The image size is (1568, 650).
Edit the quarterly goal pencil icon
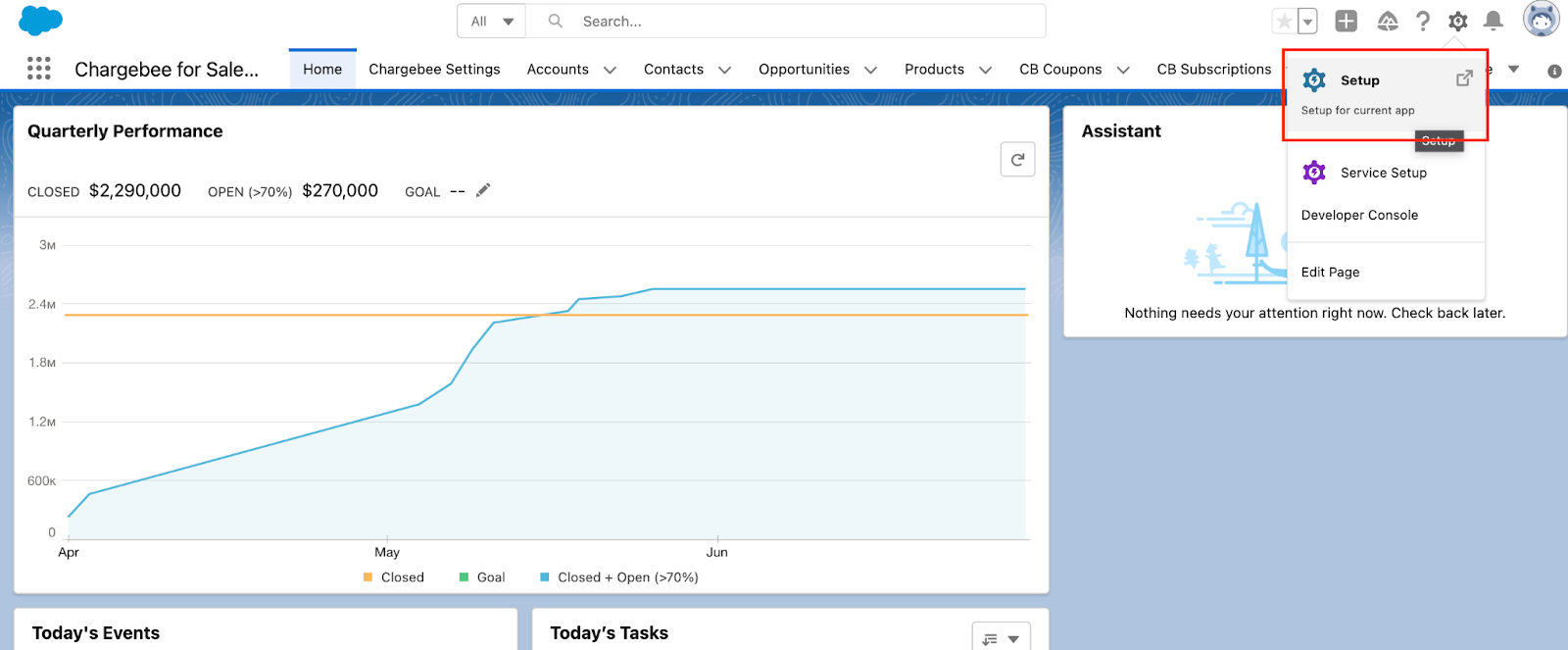(483, 190)
